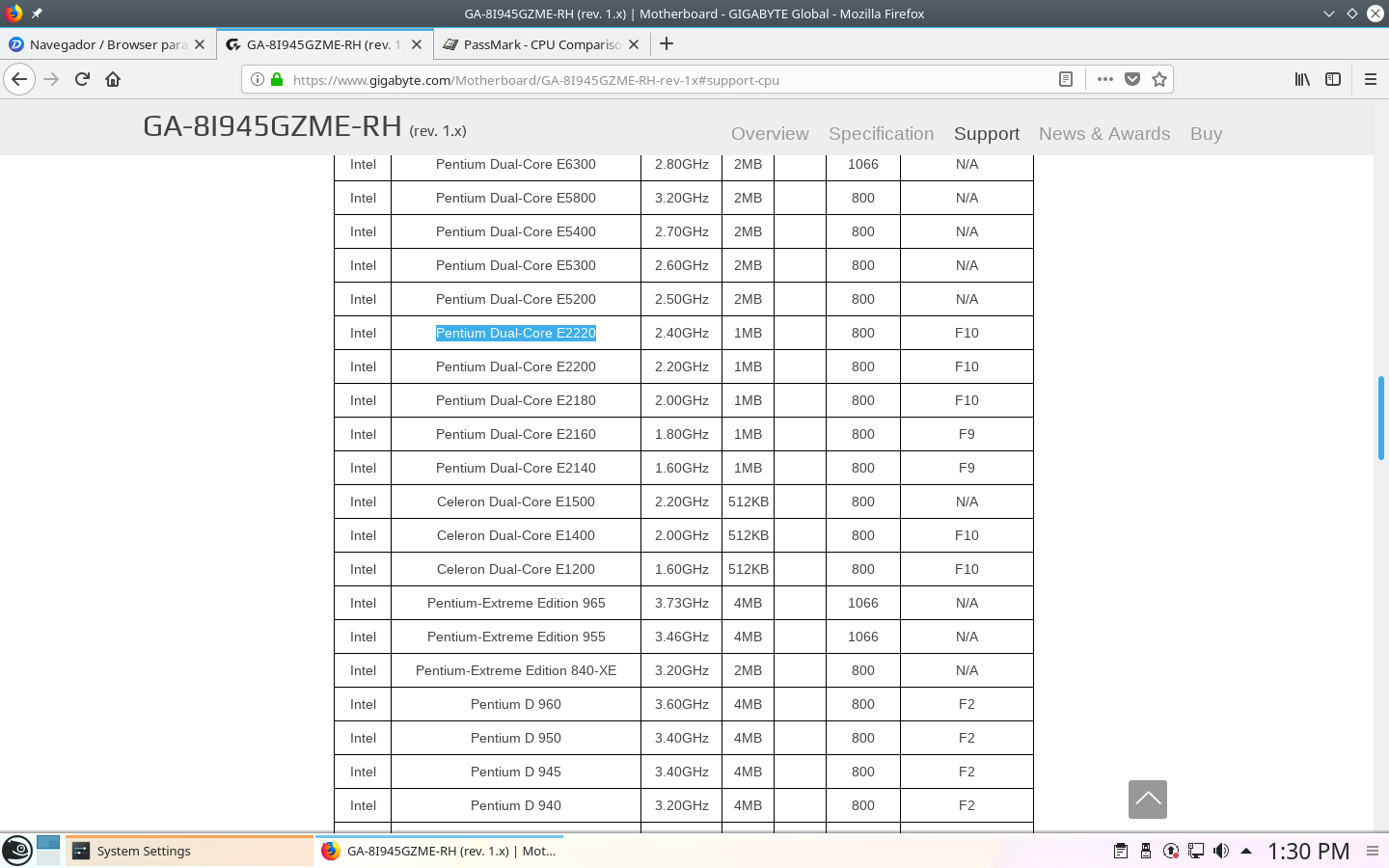Bookmark this page with the star
The width and height of the screenshot is (1389, 868).
point(1159,79)
